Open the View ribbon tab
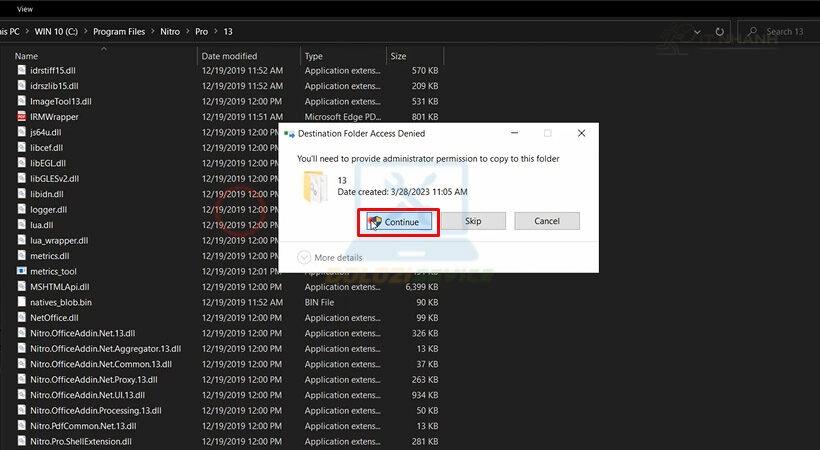This screenshot has height=450, width=820. [25, 9]
